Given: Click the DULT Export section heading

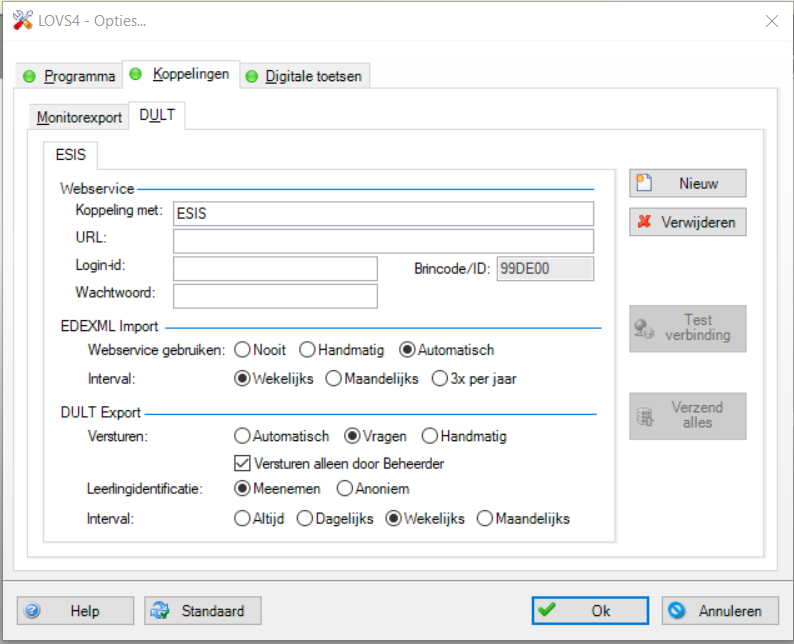Looking at the screenshot, I should click(100, 412).
